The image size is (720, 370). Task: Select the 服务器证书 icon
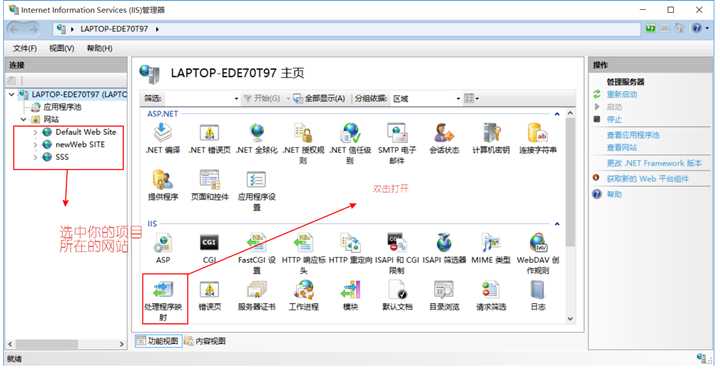click(257, 290)
